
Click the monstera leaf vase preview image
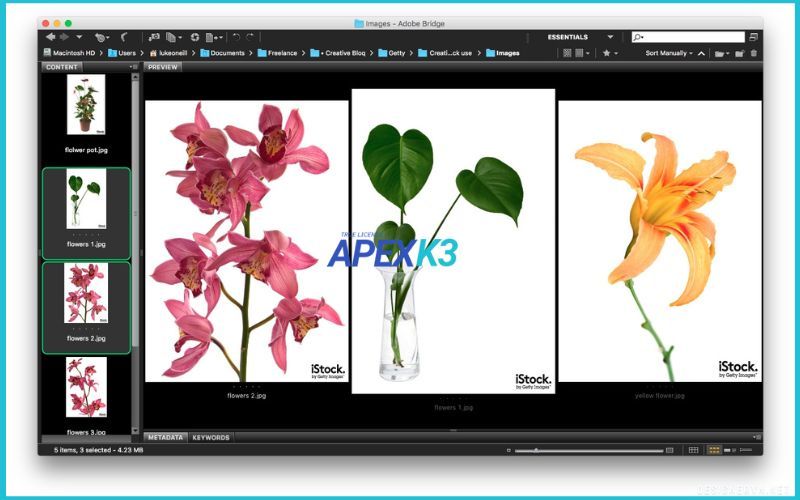(453, 241)
